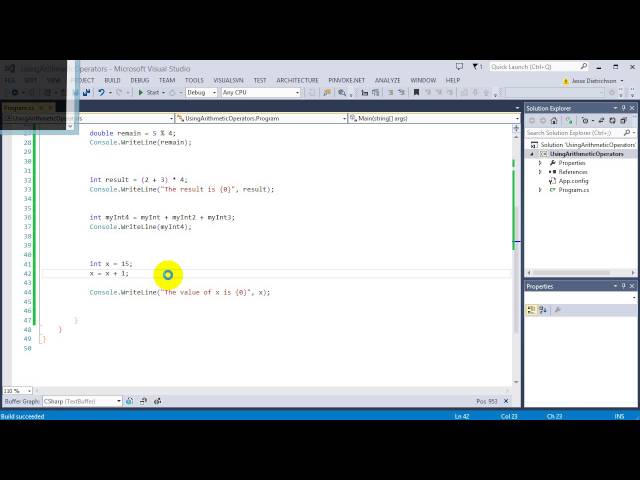Open the Start button dropdown arrow
This screenshot has width=640, height=480.
(x=164, y=93)
